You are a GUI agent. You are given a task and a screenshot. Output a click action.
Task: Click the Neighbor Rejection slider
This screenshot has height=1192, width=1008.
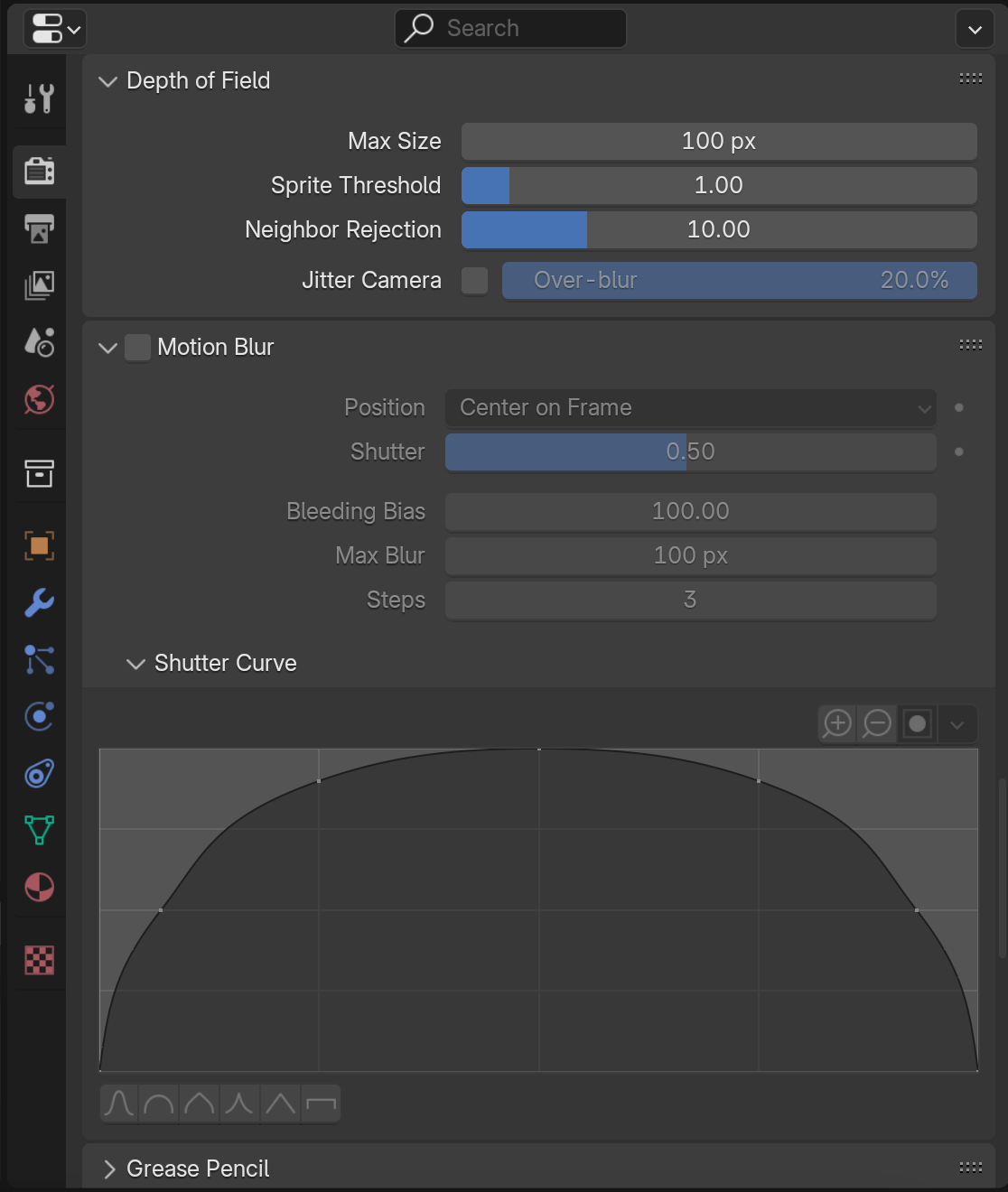pos(718,230)
